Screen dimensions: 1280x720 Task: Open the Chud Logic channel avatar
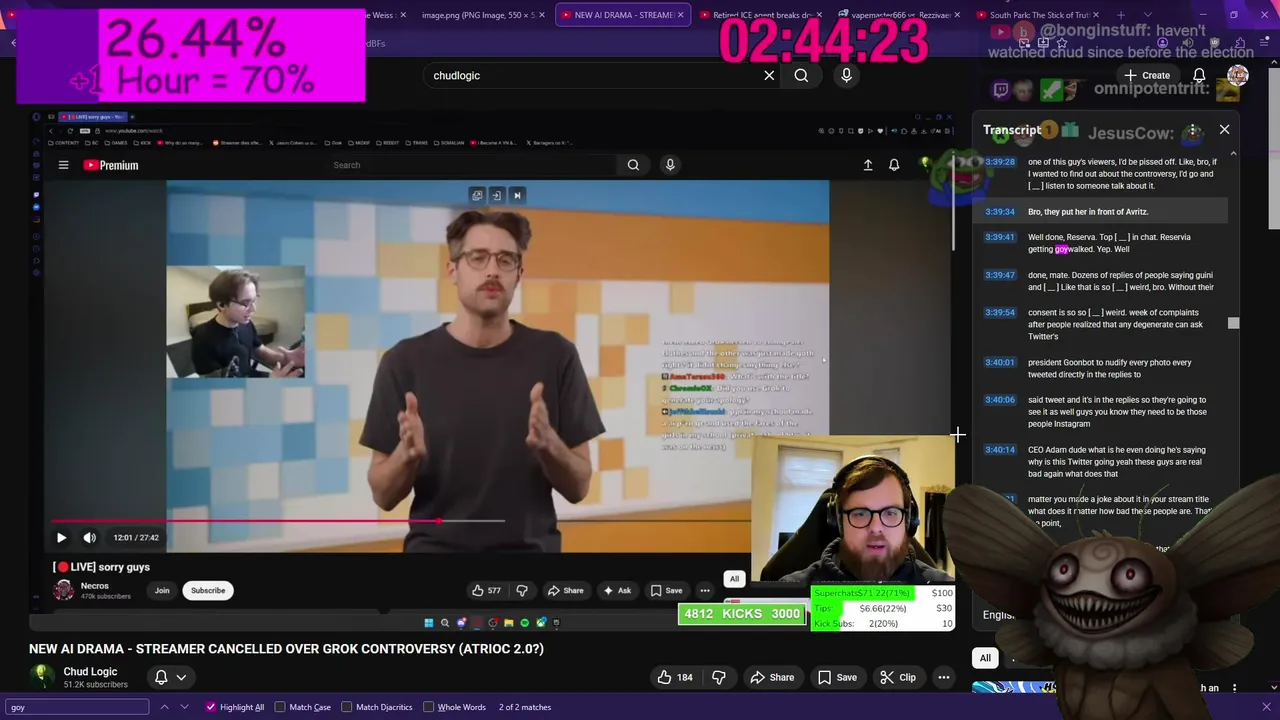[x=42, y=677]
